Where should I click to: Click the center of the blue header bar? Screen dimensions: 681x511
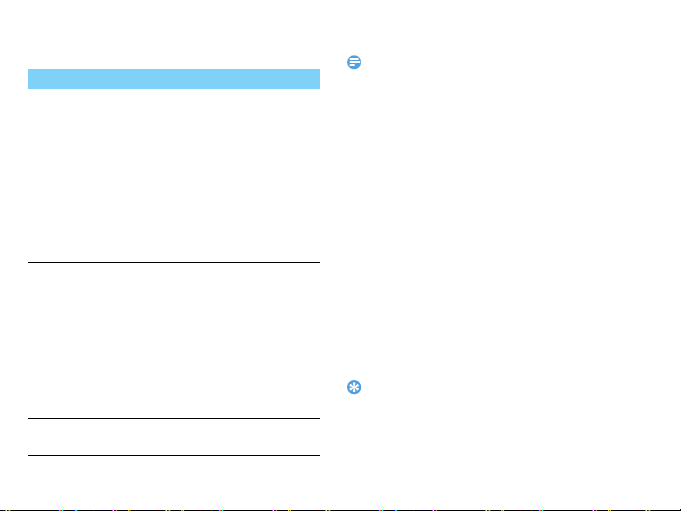point(174,79)
